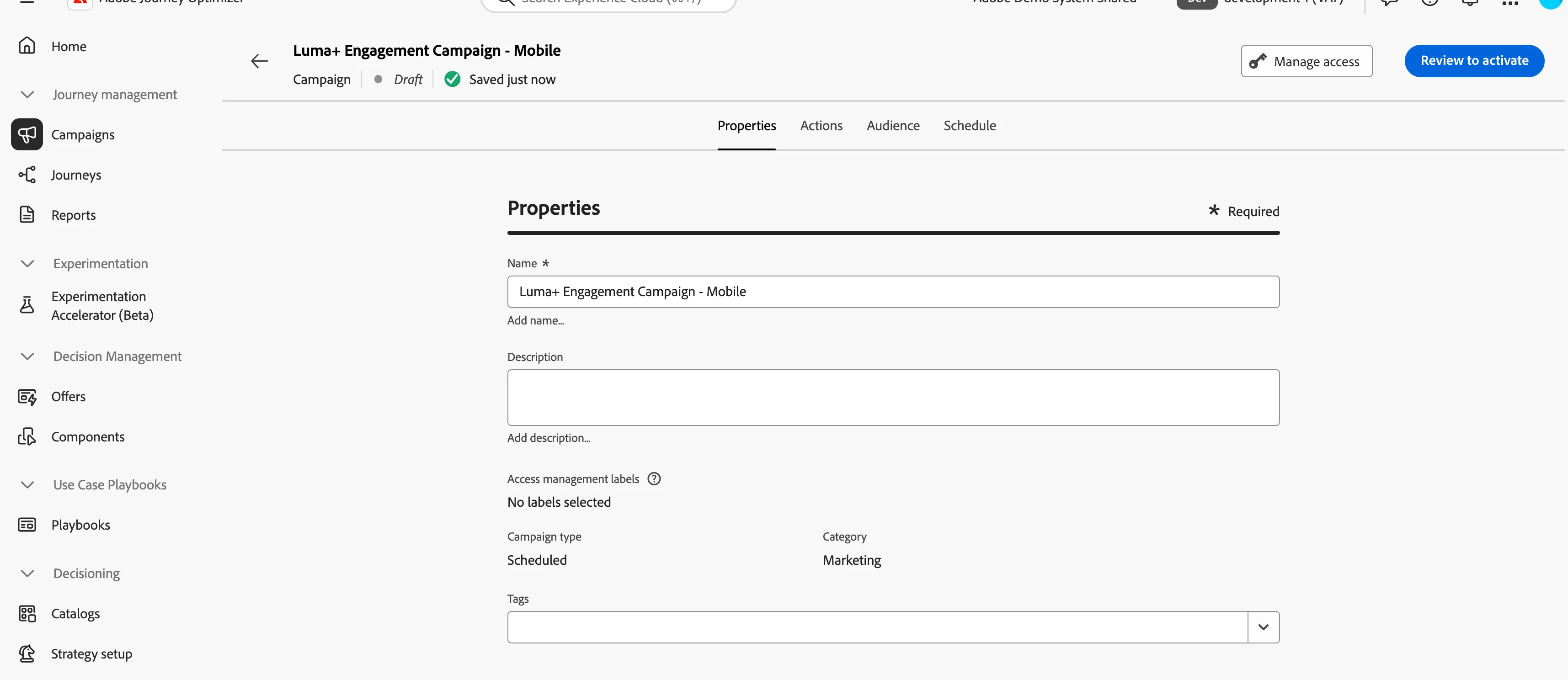1568x680 pixels.
Task: Open Home in the sidebar
Action: (69, 47)
